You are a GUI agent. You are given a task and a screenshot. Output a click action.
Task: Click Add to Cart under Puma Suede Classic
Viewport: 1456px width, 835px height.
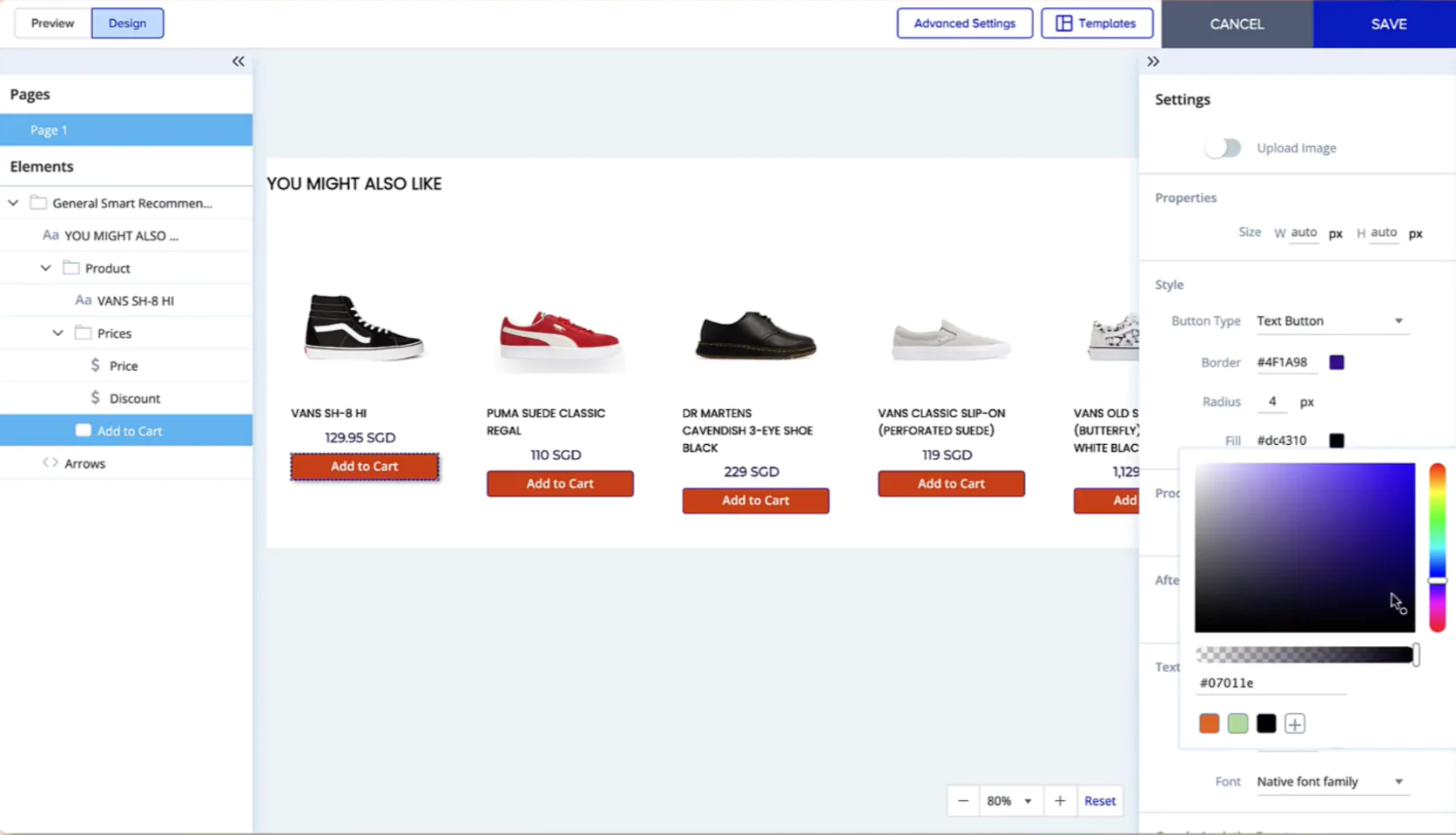560,483
